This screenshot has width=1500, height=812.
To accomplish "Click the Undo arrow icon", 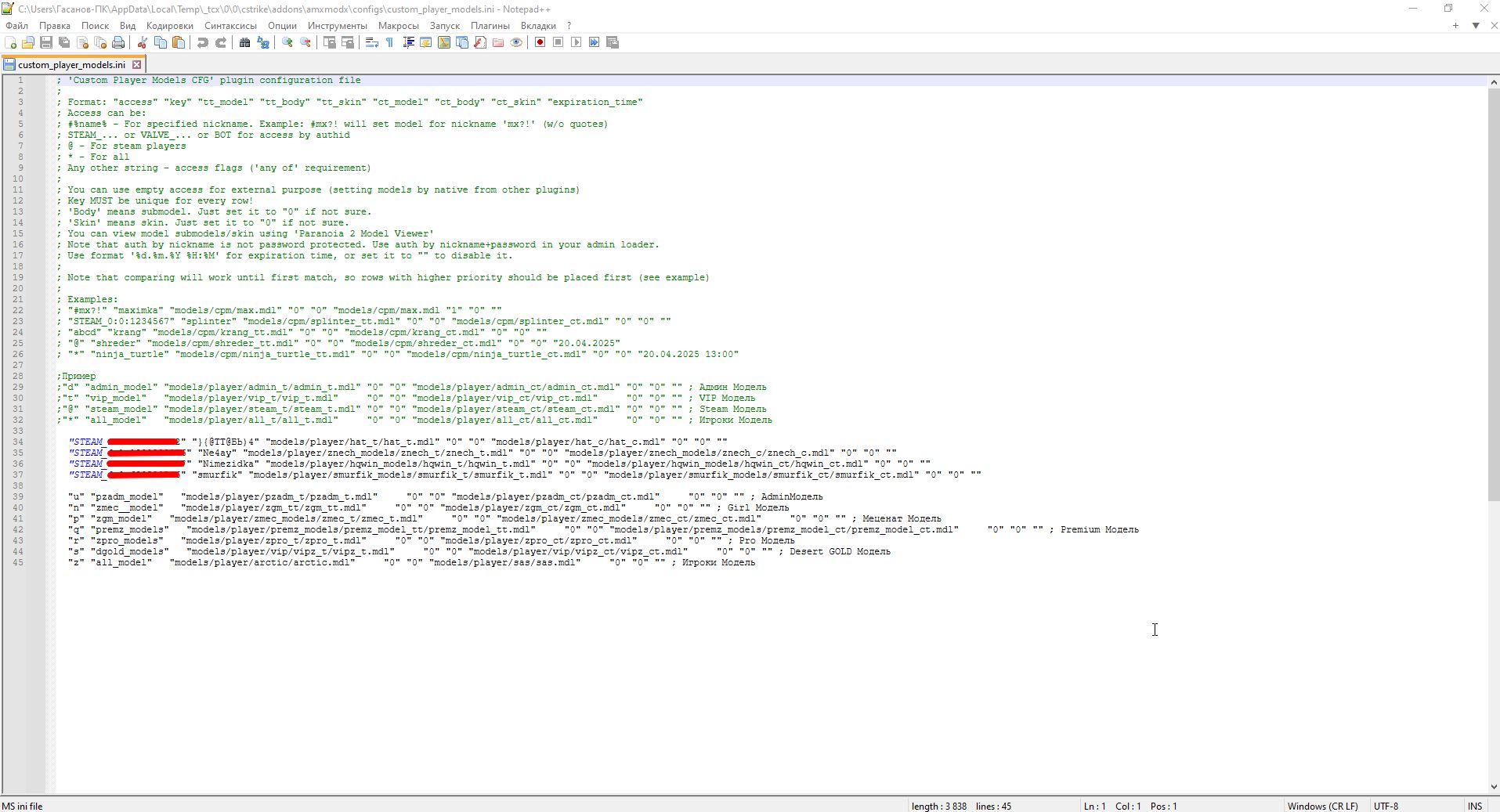I will (203, 42).
